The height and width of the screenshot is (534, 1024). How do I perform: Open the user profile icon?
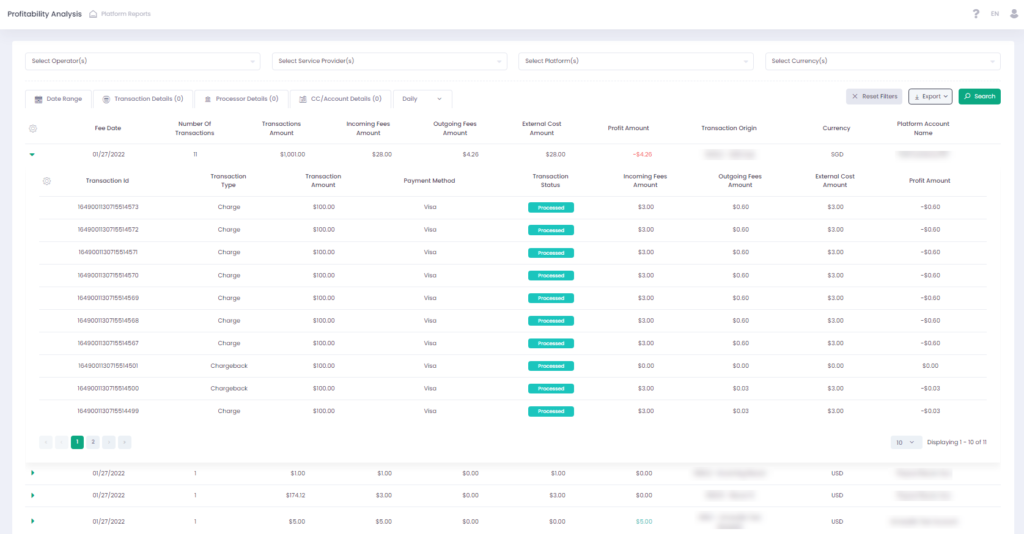coord(1012,14)
